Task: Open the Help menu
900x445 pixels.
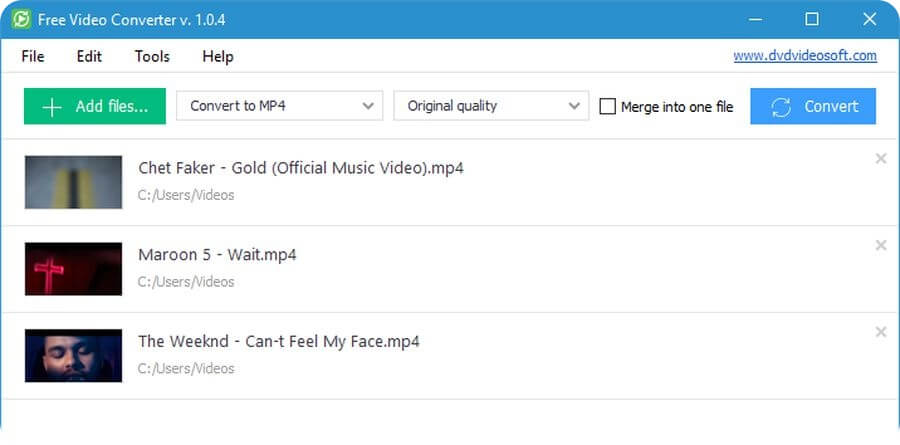Action: [218, 56]
